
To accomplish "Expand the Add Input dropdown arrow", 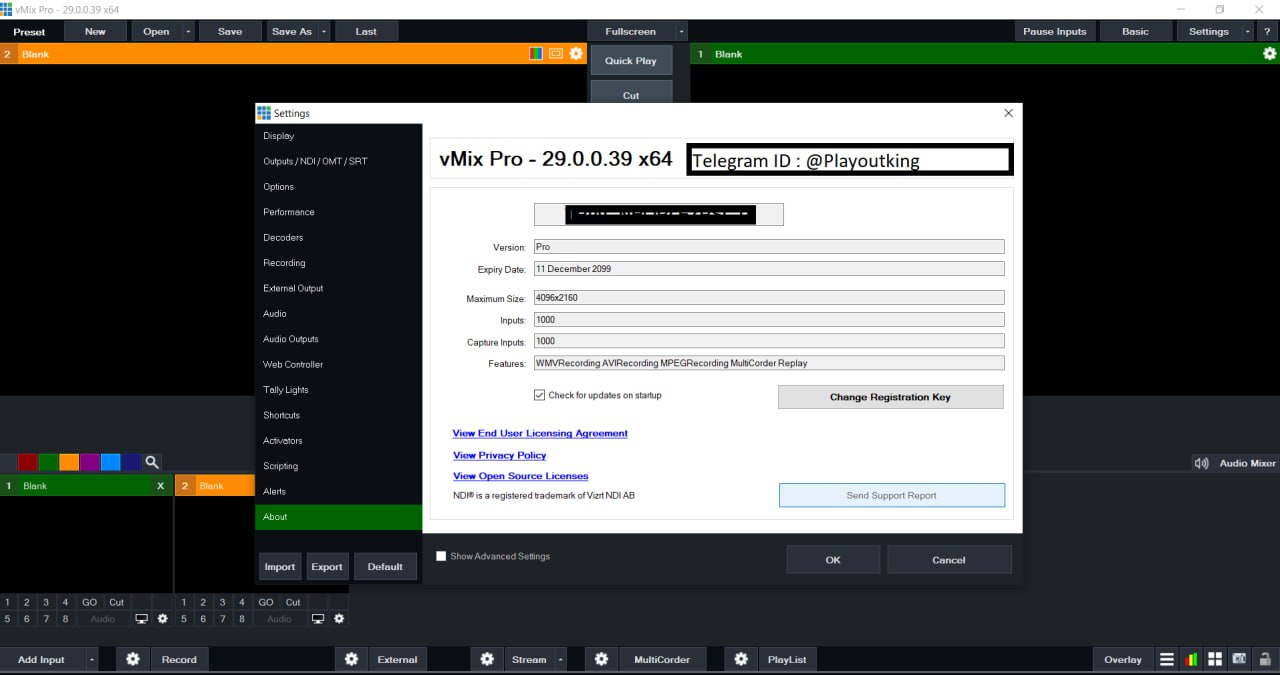I will coord(91,659).
